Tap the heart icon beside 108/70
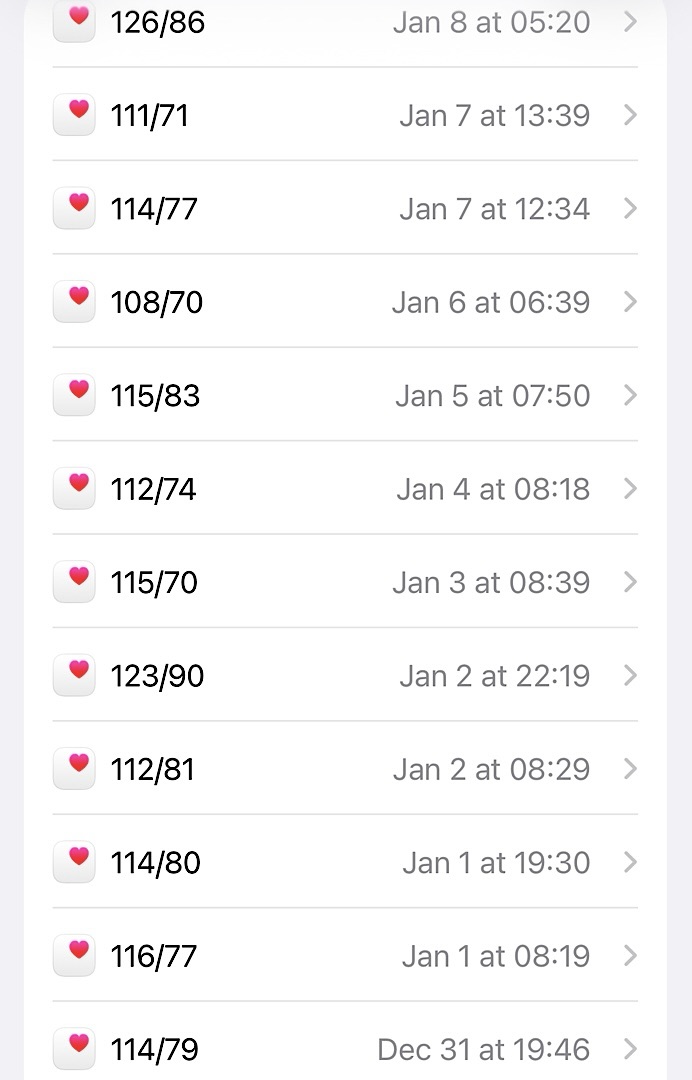Image resolution: width=692 pixels, height=1080 pixels. (74, 302)
